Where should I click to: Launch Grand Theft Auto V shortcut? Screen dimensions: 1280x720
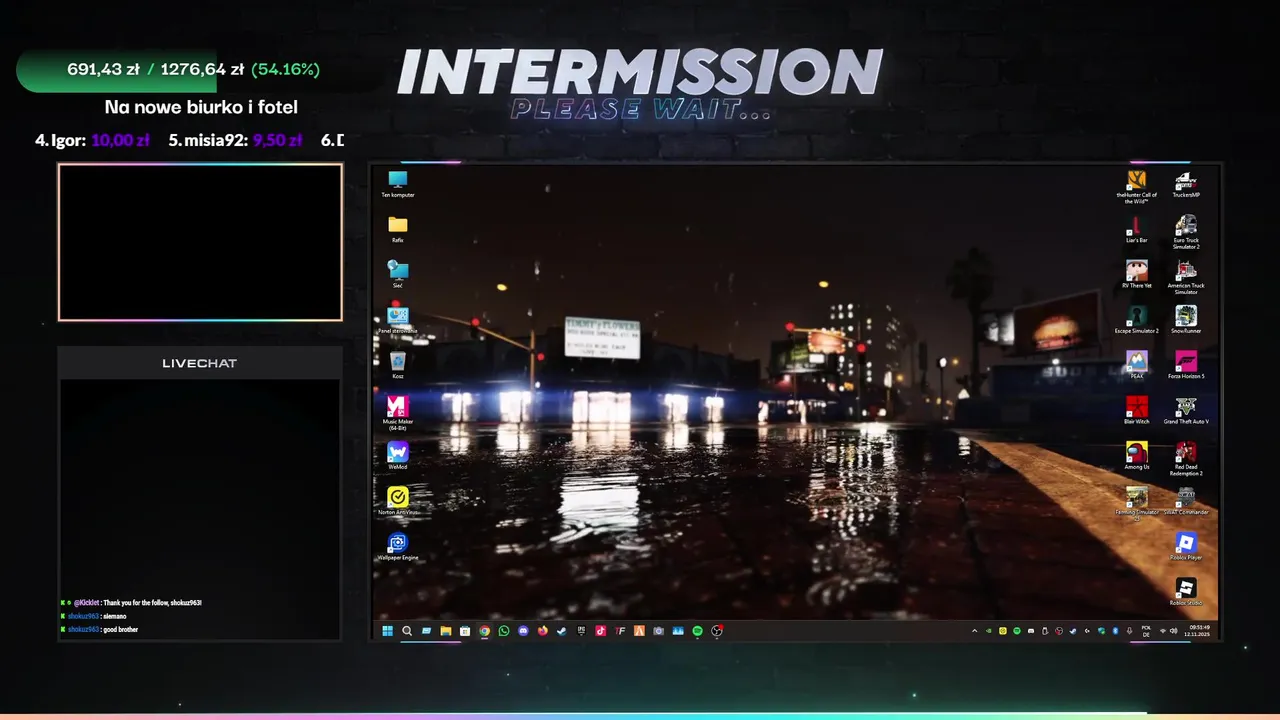(x=1186, y=410)
